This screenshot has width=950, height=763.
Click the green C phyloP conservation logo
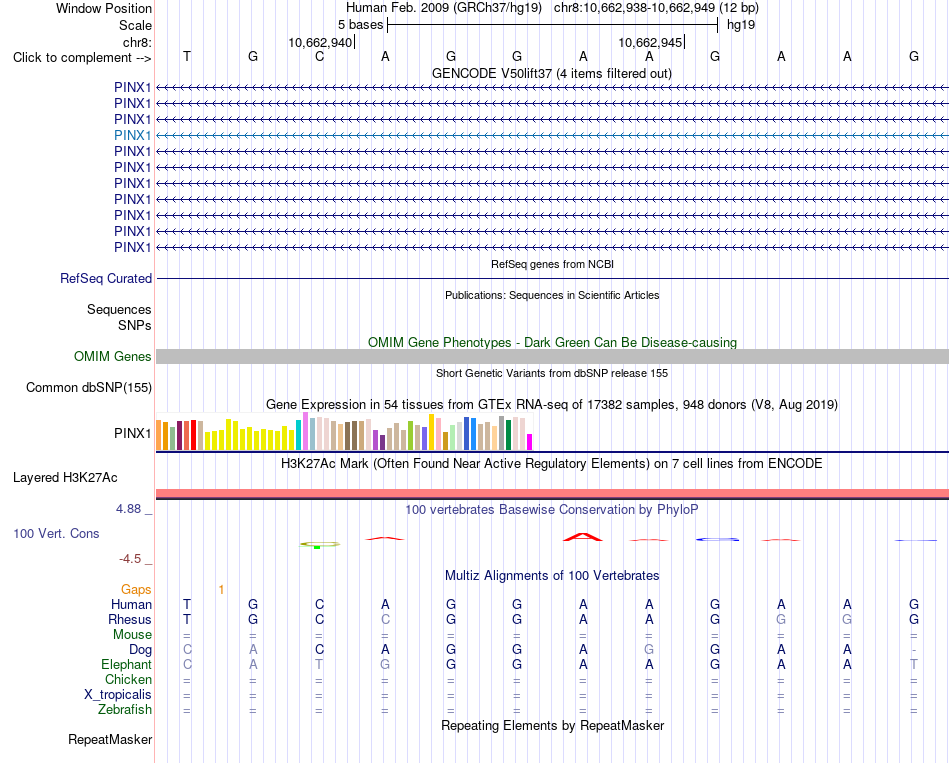(x=319, y=545)
